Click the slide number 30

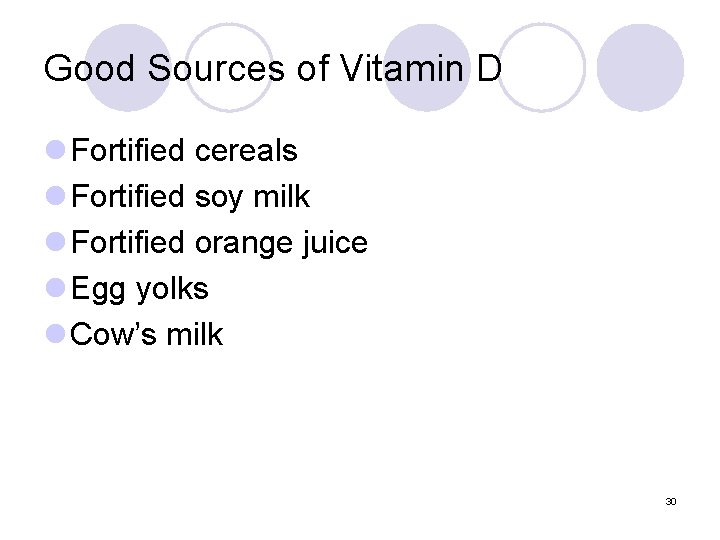(671, 501)
